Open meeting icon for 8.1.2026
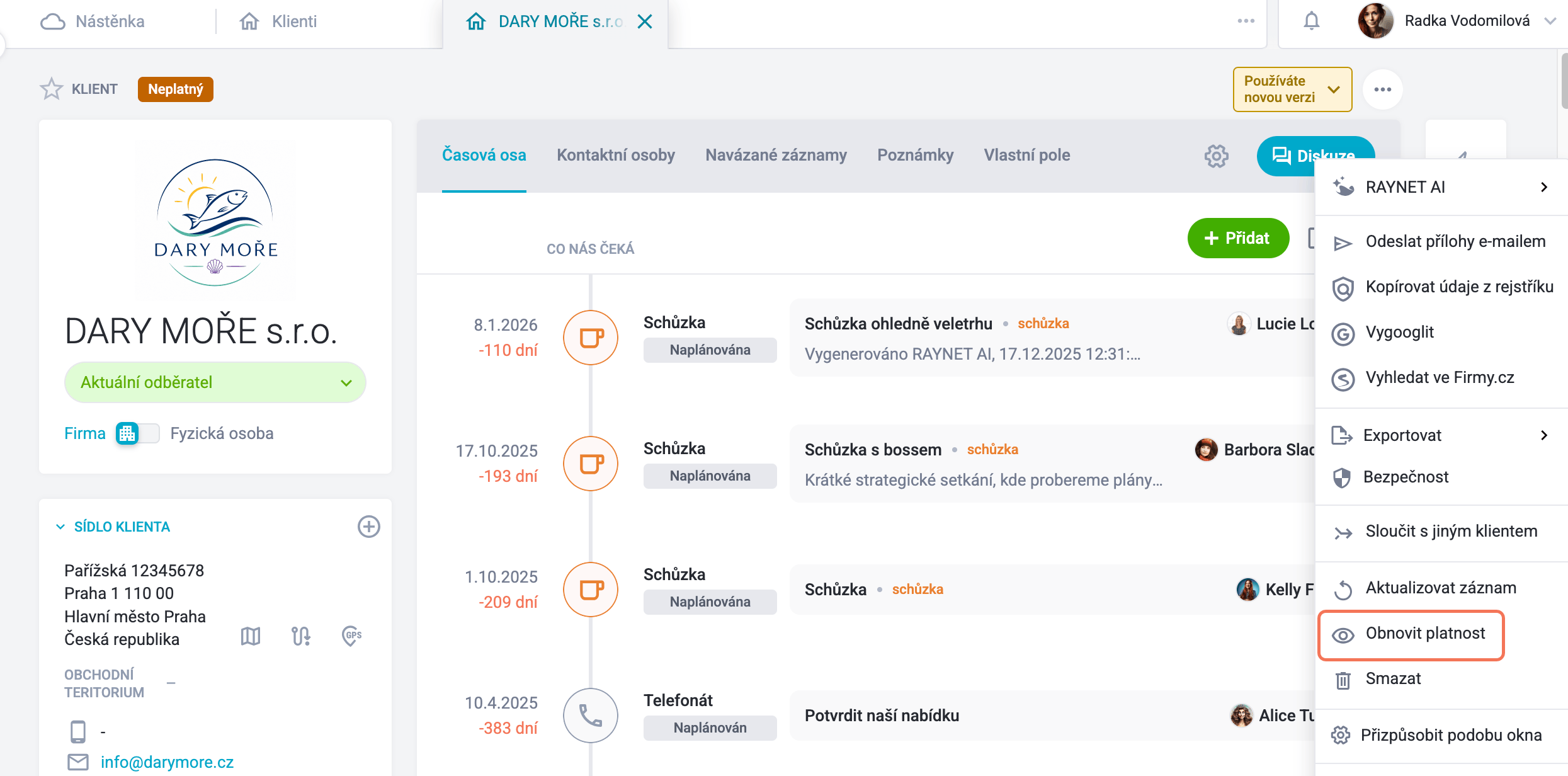1568x776 pixels. pyautogui.click(x=591, y=338)
